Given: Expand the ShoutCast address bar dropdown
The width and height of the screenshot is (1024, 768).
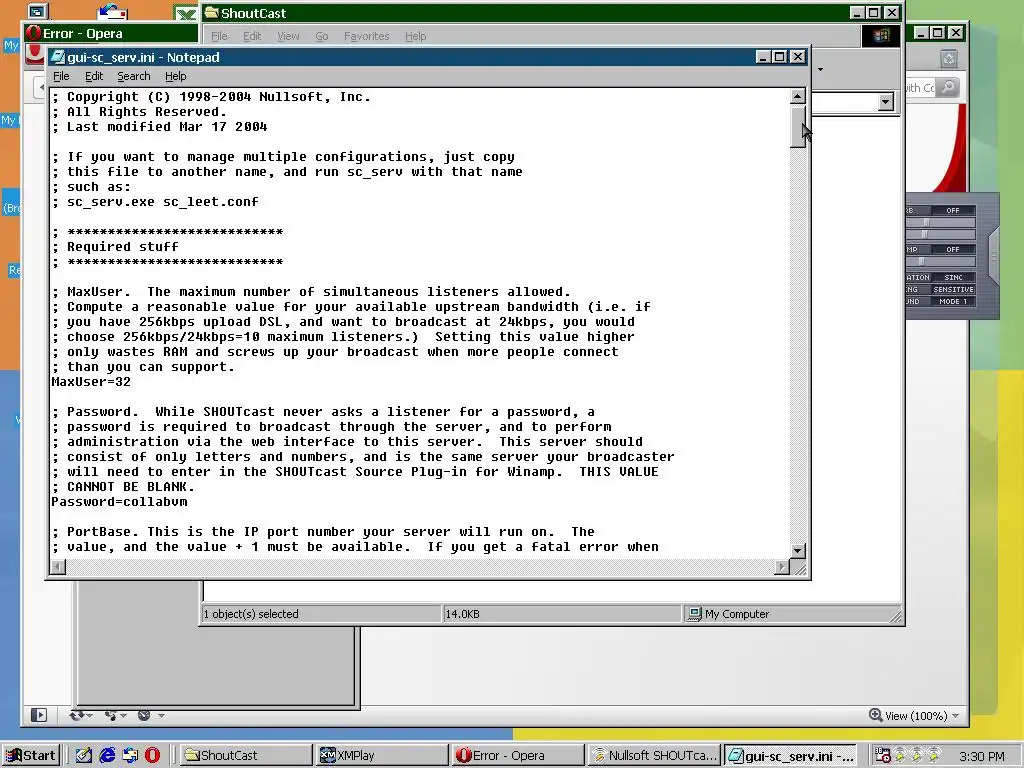Looking at the screenshot, I should (x=886, y=102).
